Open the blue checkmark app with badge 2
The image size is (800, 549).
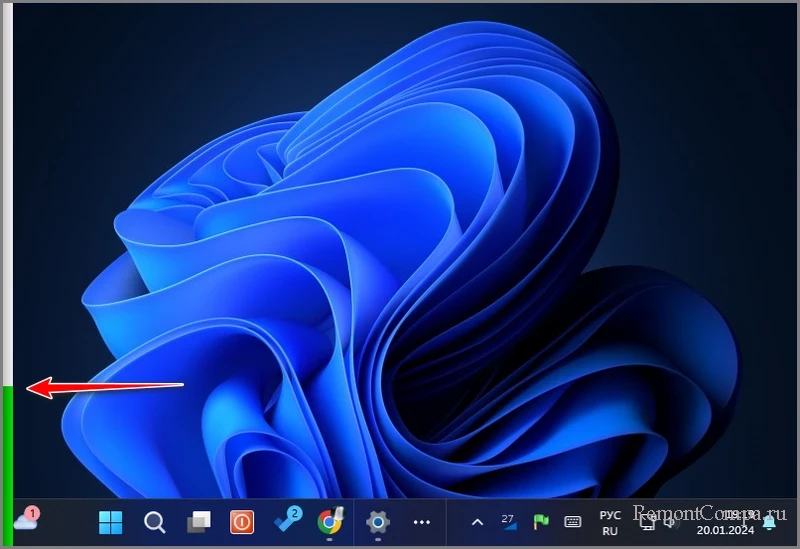[x=288, y=520]
